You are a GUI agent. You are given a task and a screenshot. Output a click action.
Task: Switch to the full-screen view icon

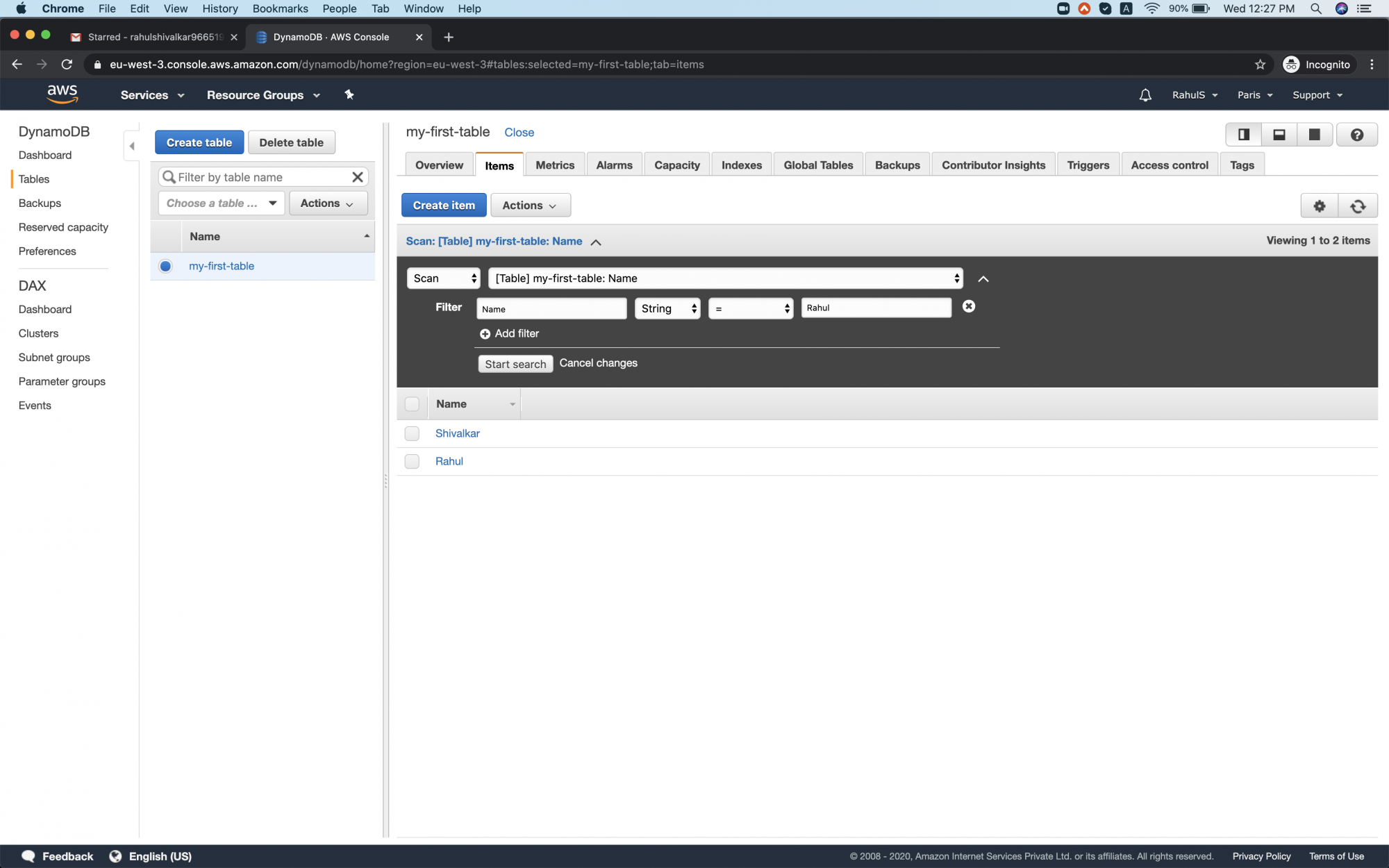1314,134
